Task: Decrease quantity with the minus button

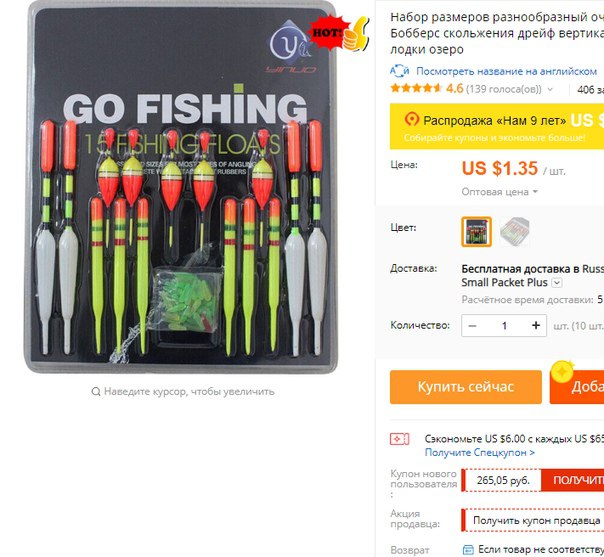Action: coord(472,326)
